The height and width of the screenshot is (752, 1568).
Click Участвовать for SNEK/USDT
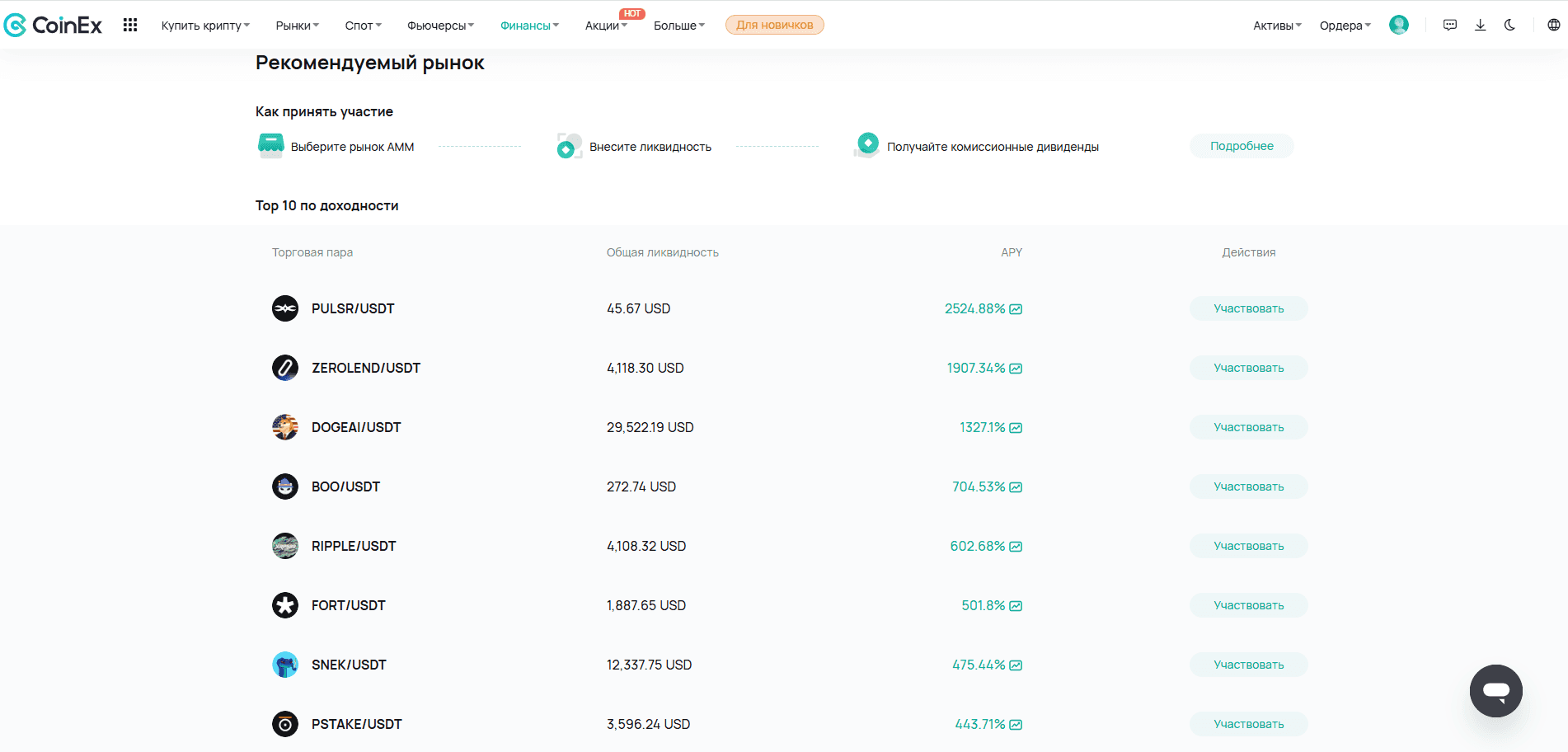point(1249,665)
